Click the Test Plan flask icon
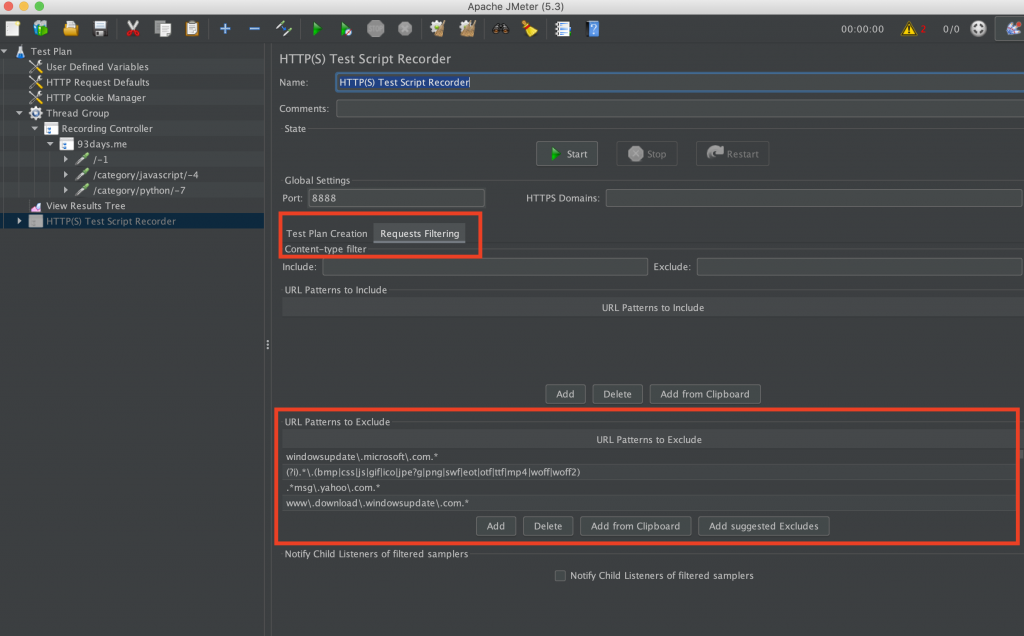The width and height of the screenshot is (1024, 636). pos(20,51)
